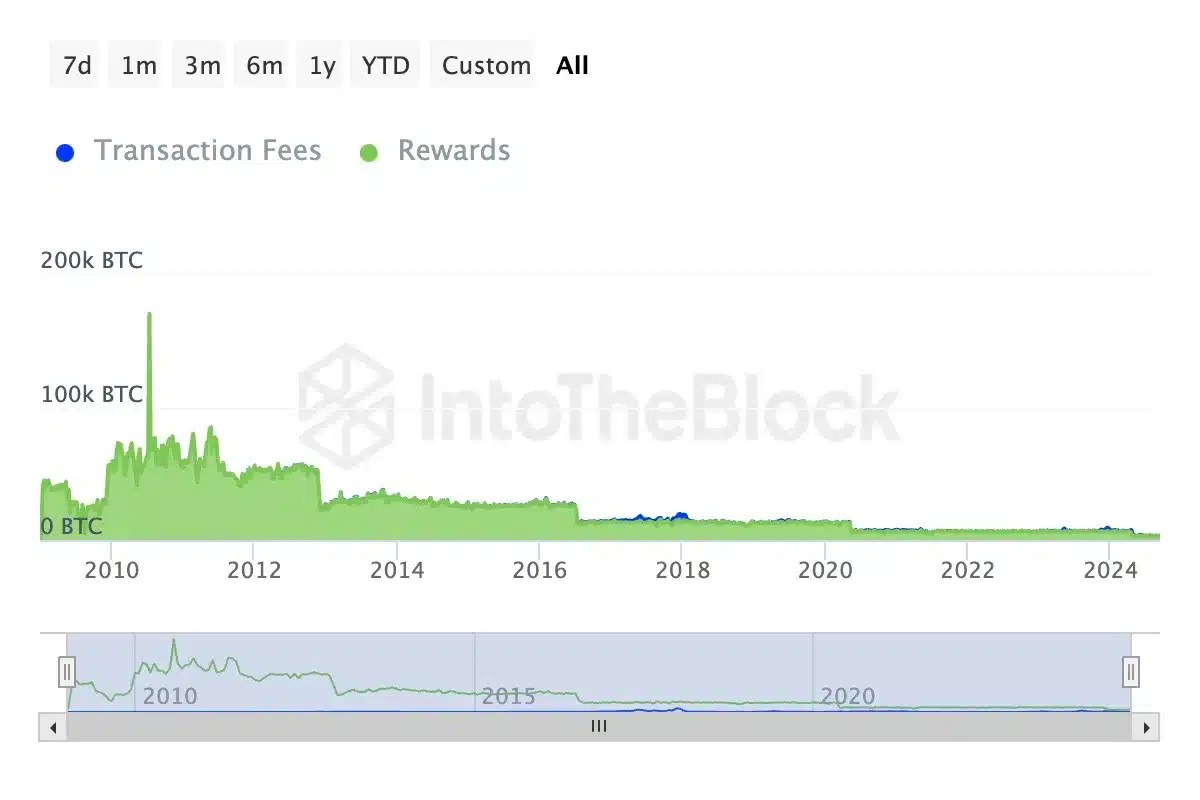1200x800 pixels.
Task: Toggle the Transaction Fees series visibility
Action: point(207,151)
